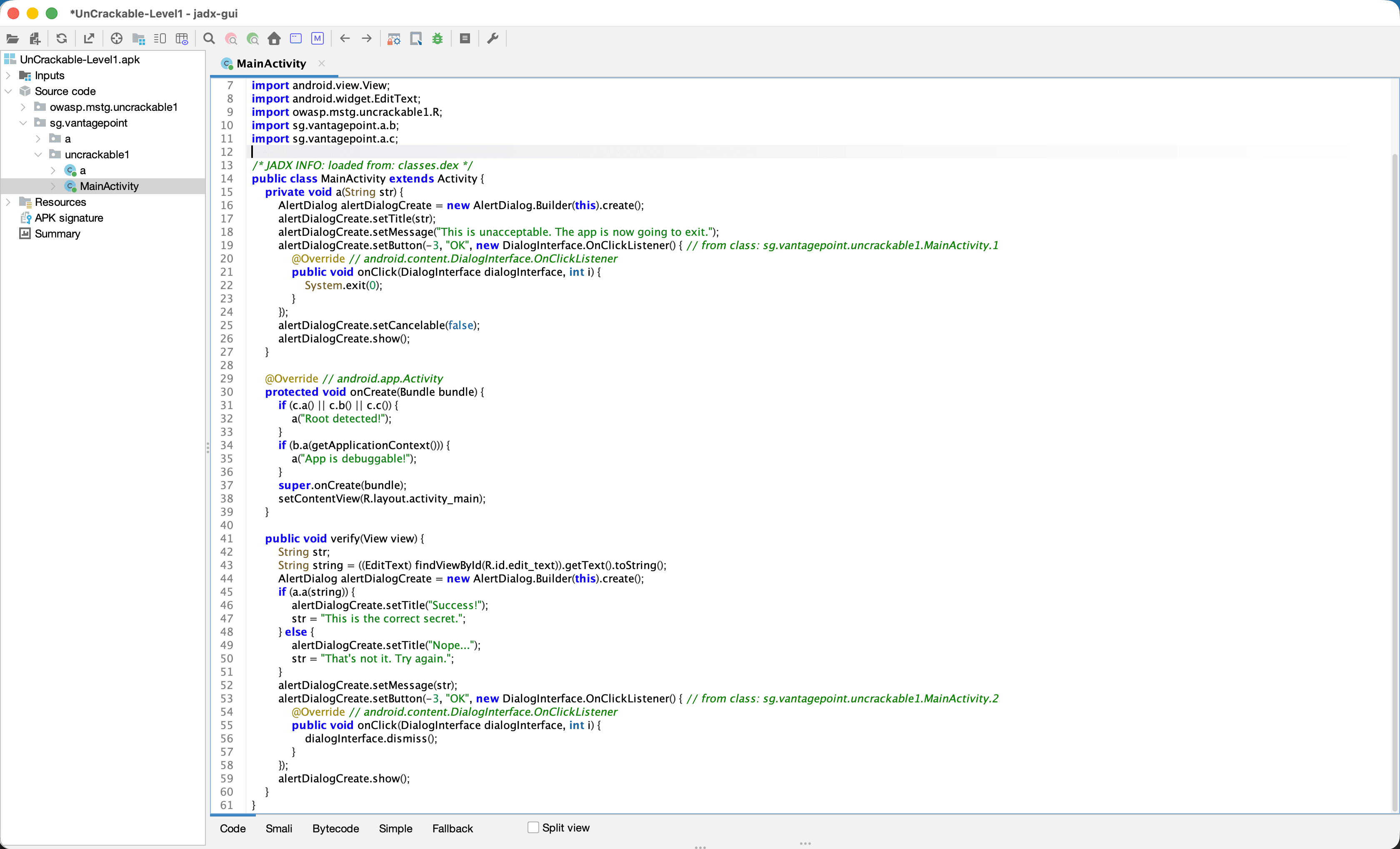Navigate forward with the right arrow
This screenshot has width=1400, height=849.
coord(367,39)
